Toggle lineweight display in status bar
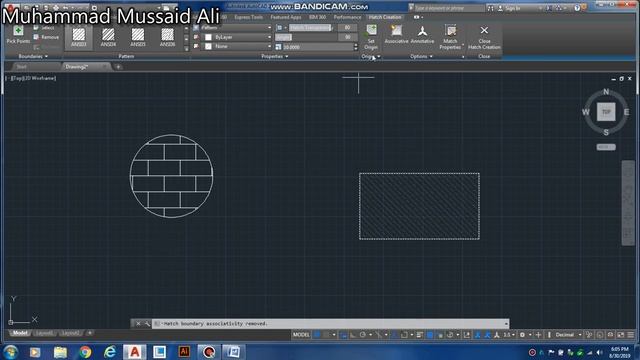This screenshot has width=640, height=360. tap(420, 335)
